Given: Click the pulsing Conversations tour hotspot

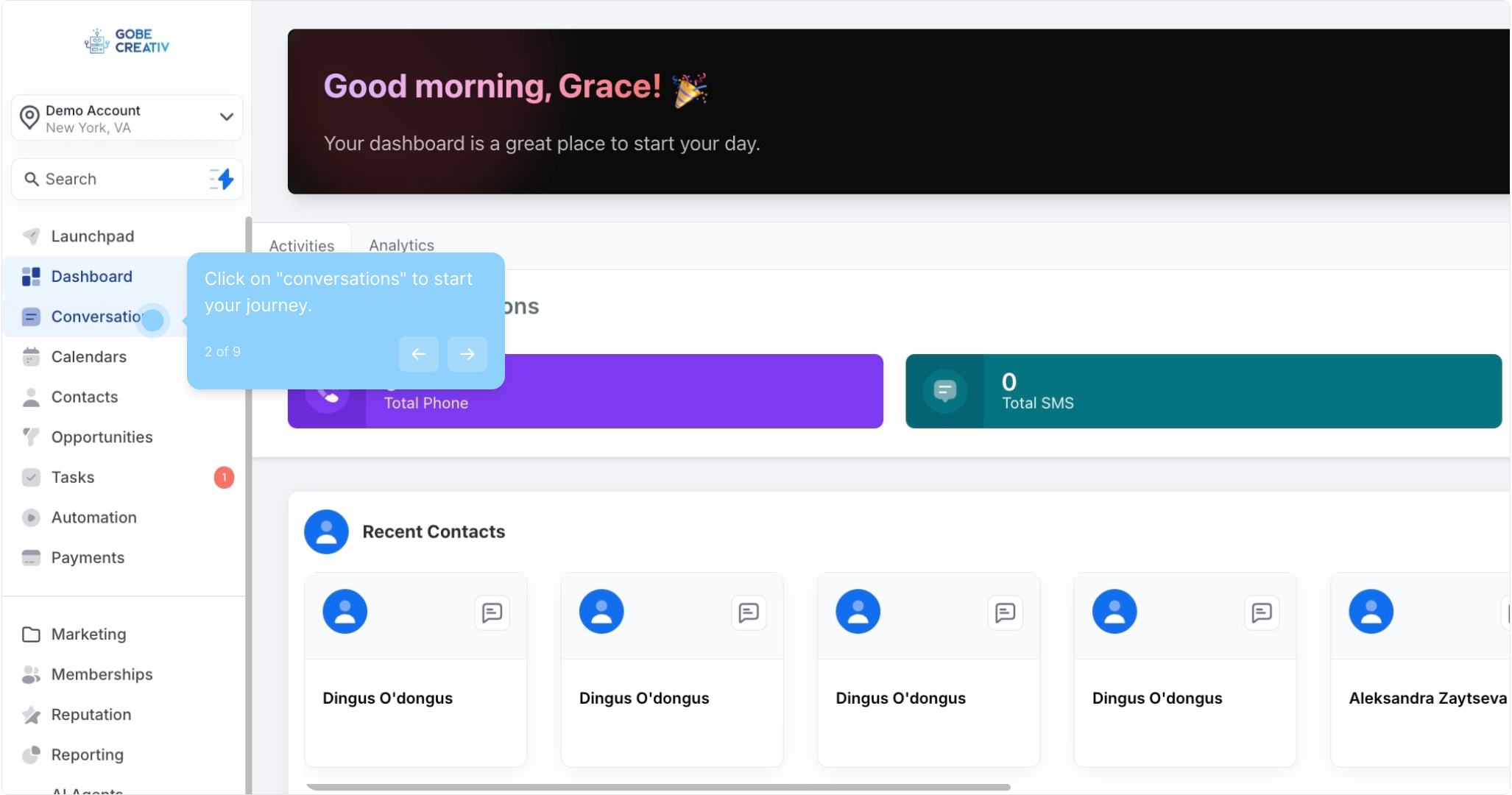Looking at the screenshot, I should (x=153, y=319).
